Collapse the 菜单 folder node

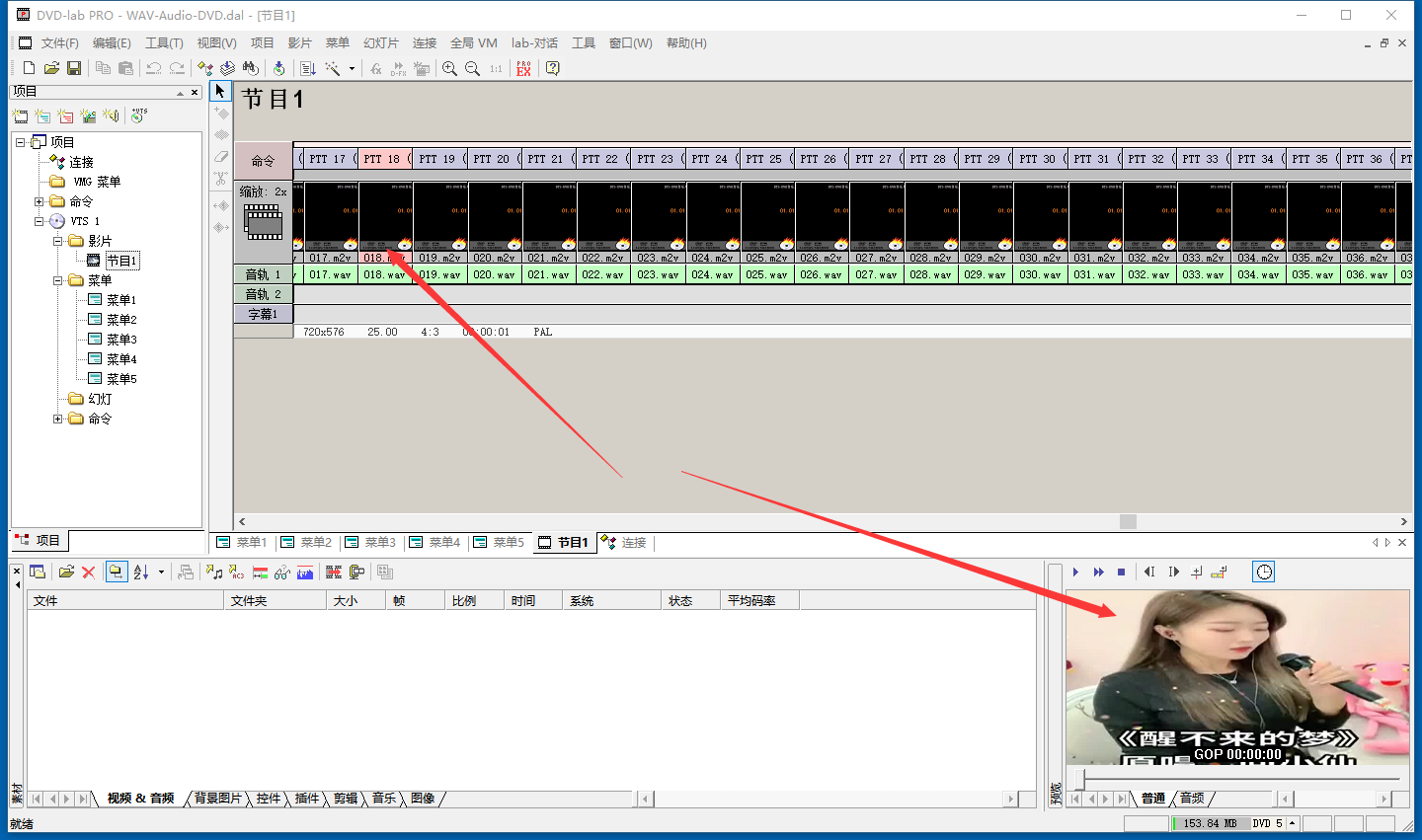pyautogui.click(x=58, y=280)
